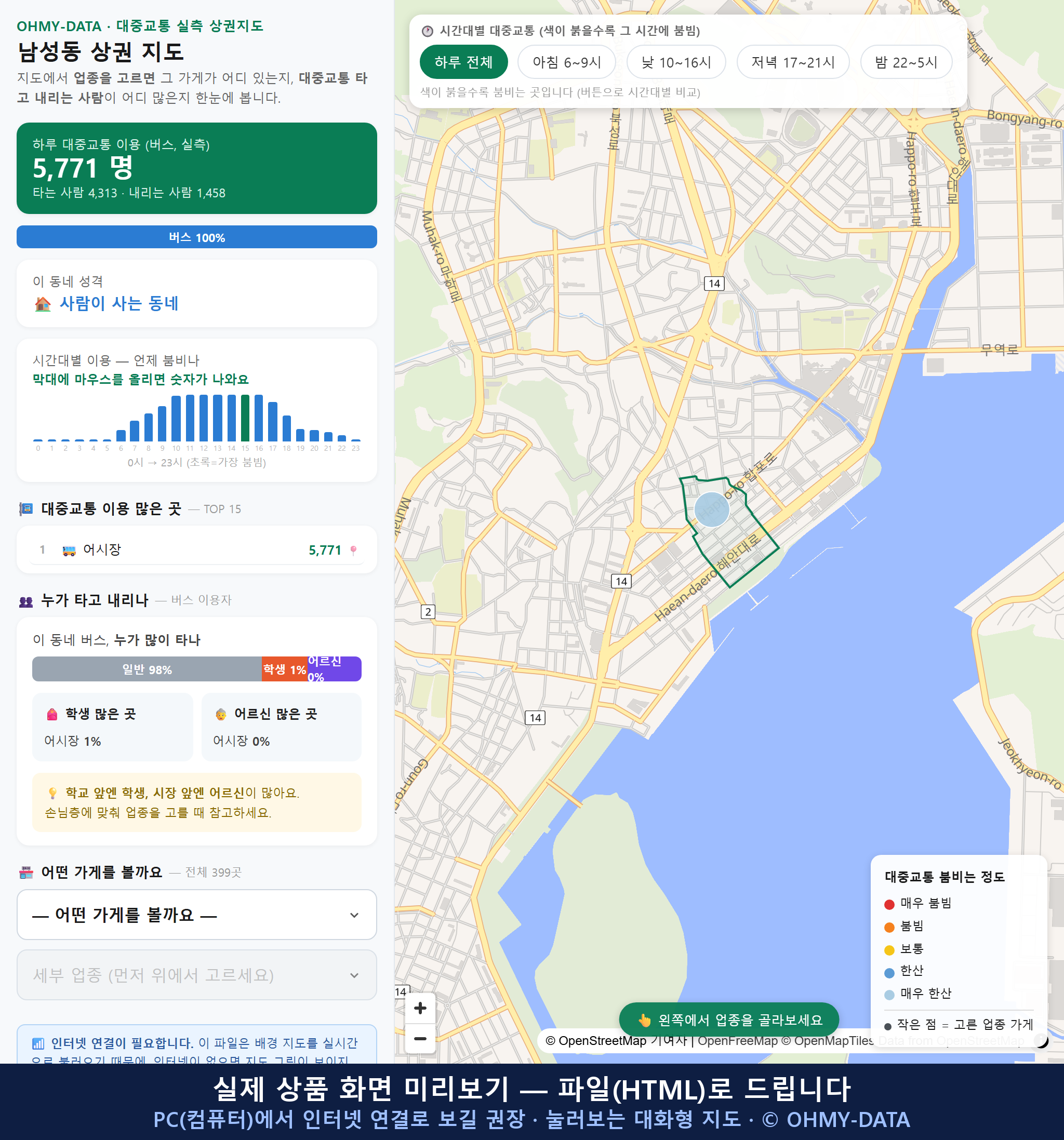Viewport: 1064px width, 1140px height.
Task: Click the elder face icon in 어르신 많은 곳
Action: click(x=221, y=715)
